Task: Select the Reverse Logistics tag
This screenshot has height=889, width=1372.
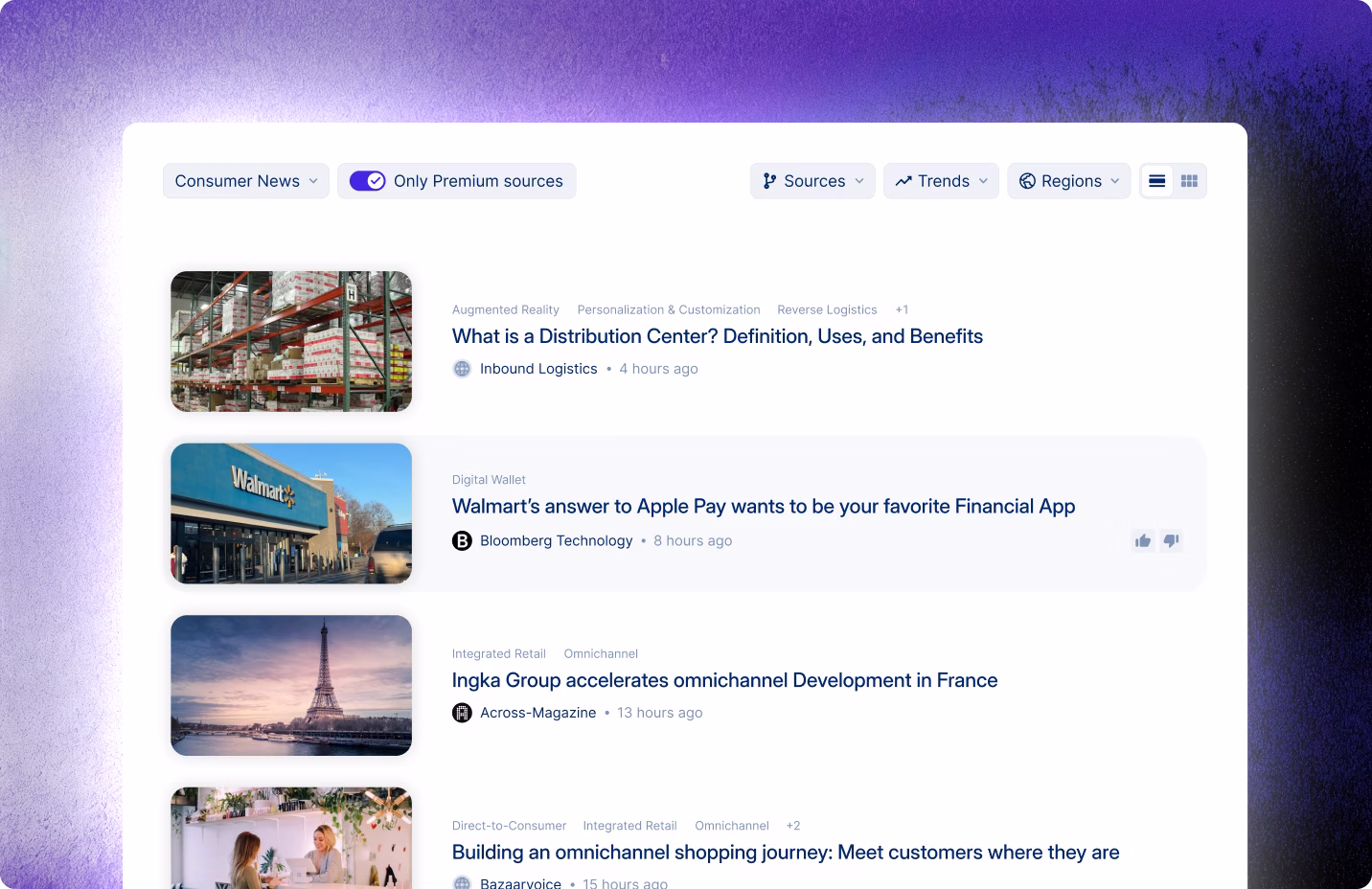Action: click(x=827, y=310)
